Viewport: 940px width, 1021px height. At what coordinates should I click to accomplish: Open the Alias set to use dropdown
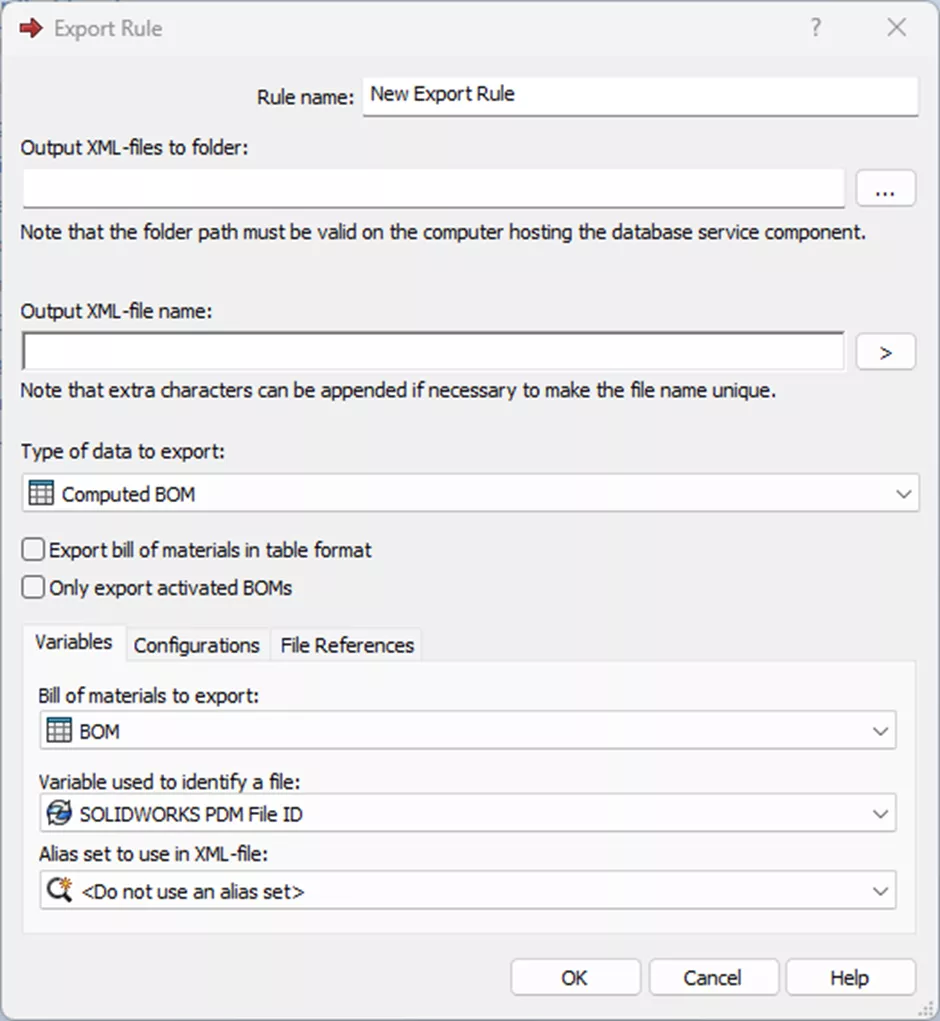(x=881, y=889)
